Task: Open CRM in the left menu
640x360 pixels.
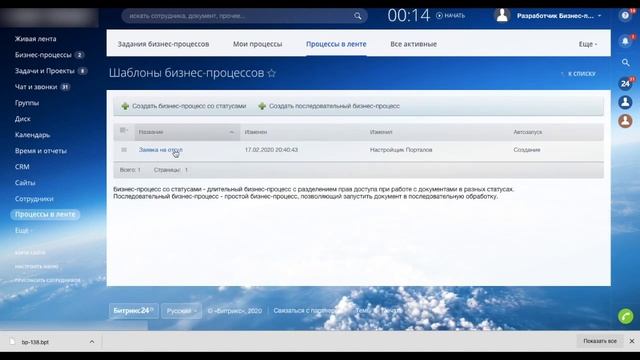Action: click(x=22, y=167)
